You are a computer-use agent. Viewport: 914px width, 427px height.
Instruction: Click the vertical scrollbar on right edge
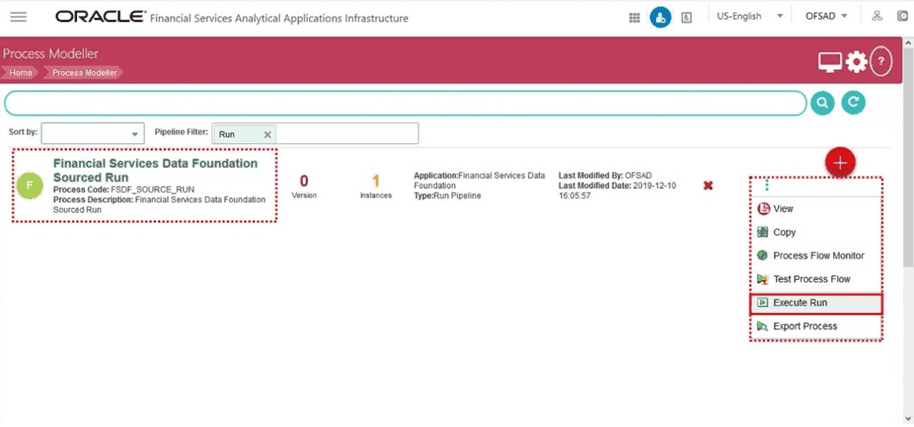908,157
